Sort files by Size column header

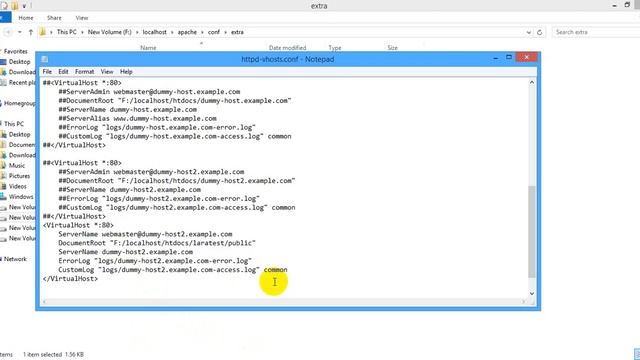click(392, 48)
